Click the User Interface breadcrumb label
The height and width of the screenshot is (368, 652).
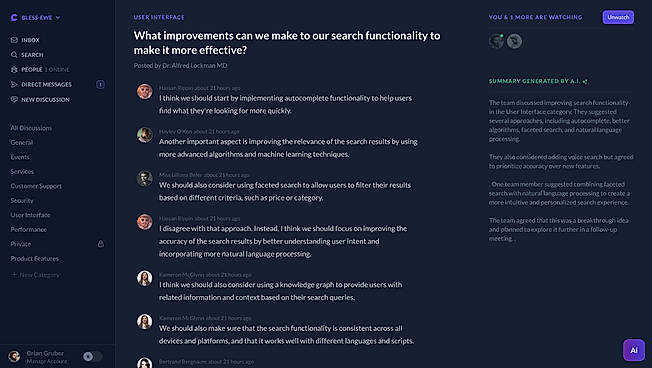(x=159, y=17)
